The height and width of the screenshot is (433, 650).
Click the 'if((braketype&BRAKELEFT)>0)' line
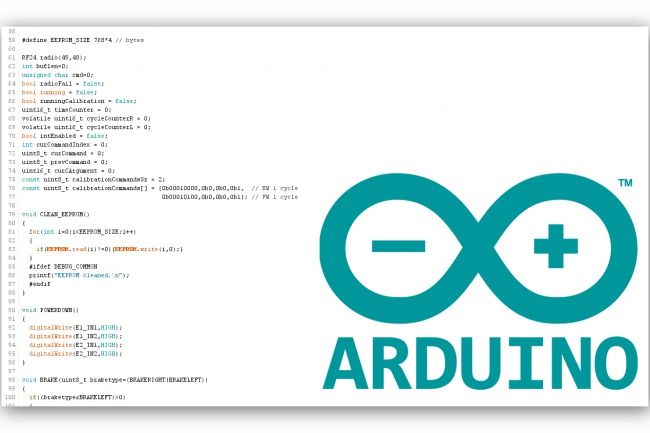77,397
